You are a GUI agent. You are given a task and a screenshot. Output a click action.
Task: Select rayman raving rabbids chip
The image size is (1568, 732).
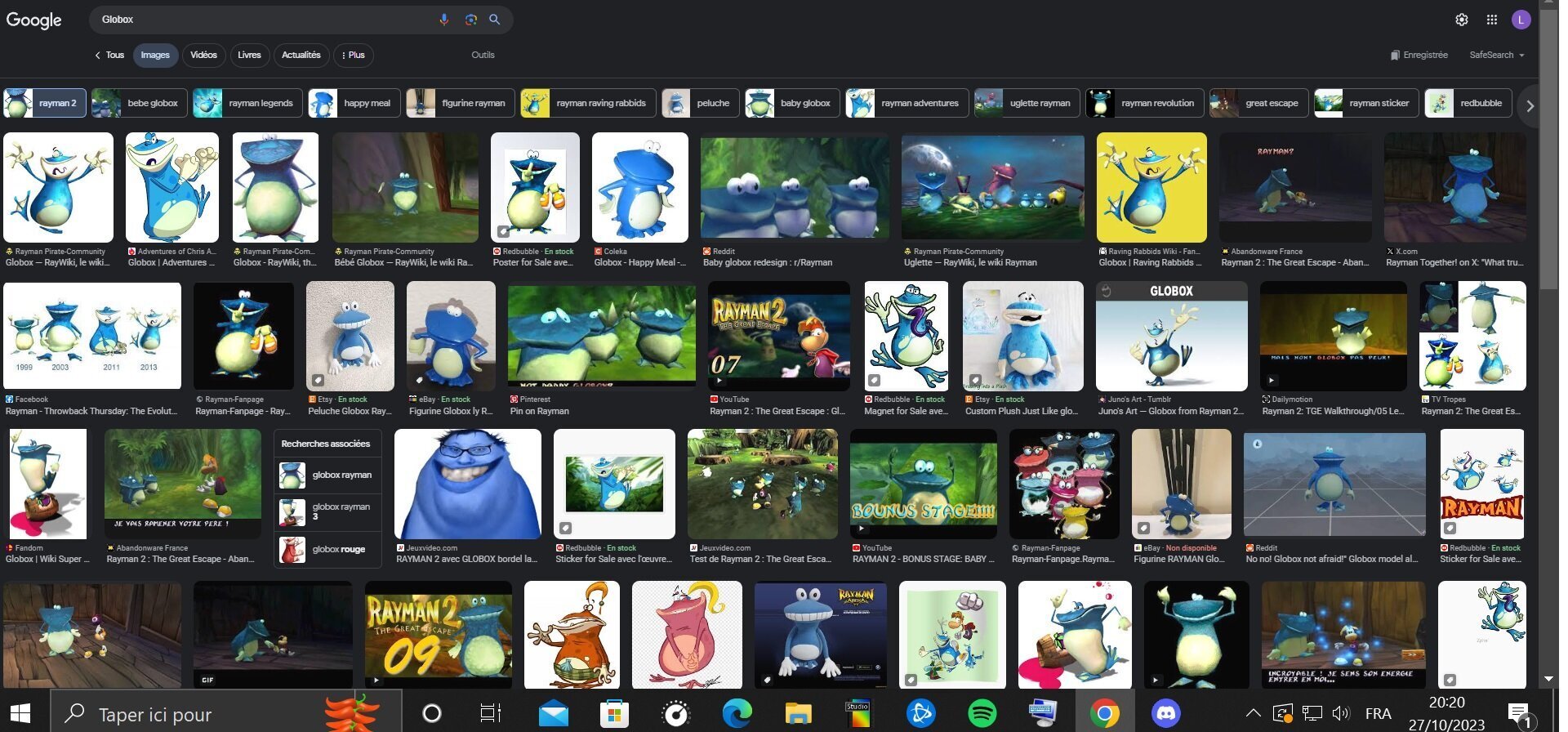point(588,103)
